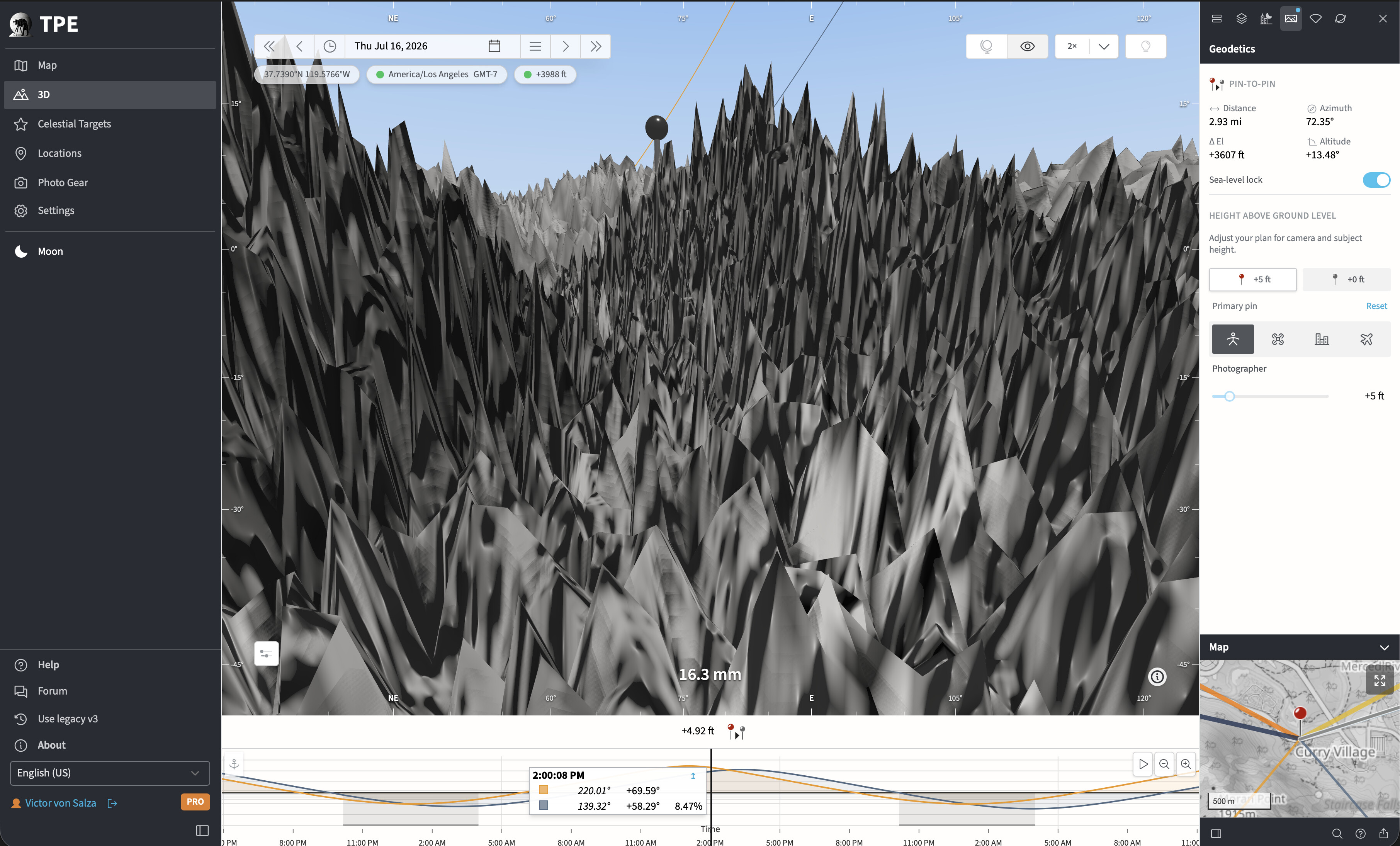Expand mini map to fullscreen
Screen dimensions: 1400x846
click(x=1380, y=680)
